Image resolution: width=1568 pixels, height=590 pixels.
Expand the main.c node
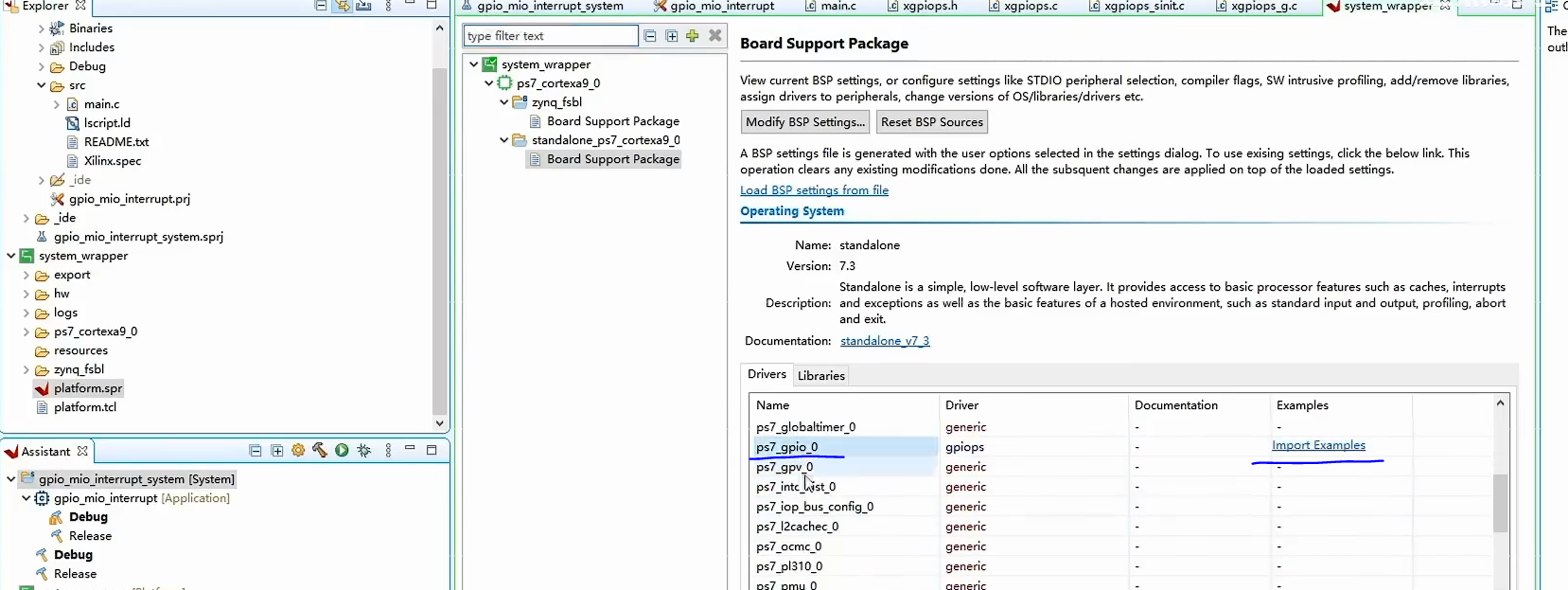[x=57, y=104]
